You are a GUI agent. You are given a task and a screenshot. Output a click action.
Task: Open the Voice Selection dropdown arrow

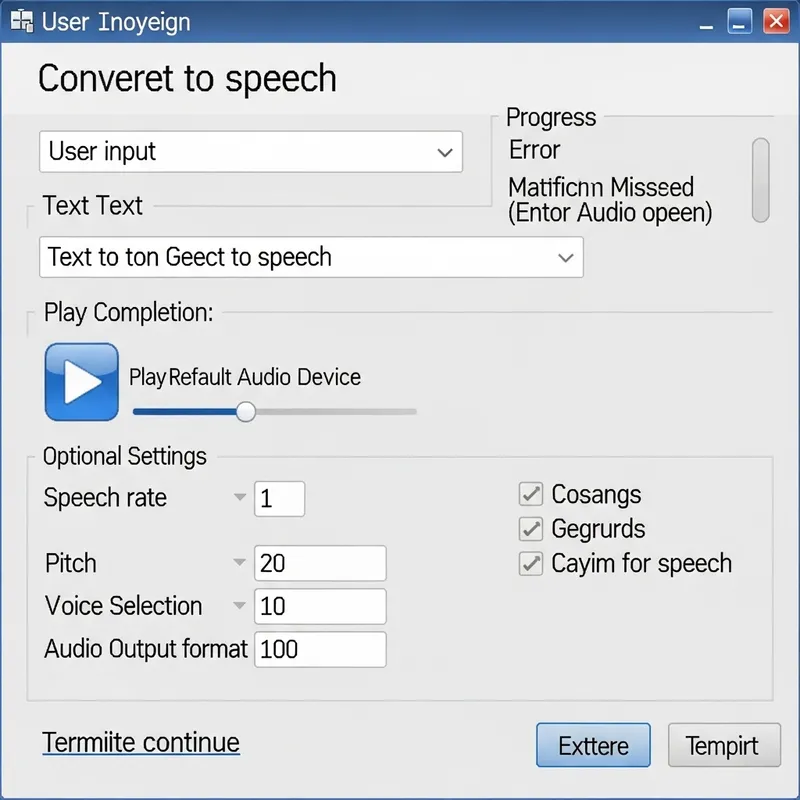coord(239,605)
